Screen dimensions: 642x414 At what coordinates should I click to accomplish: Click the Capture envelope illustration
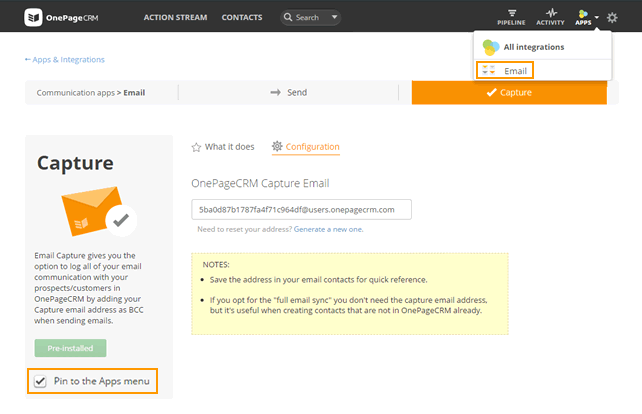pos(99,211)
